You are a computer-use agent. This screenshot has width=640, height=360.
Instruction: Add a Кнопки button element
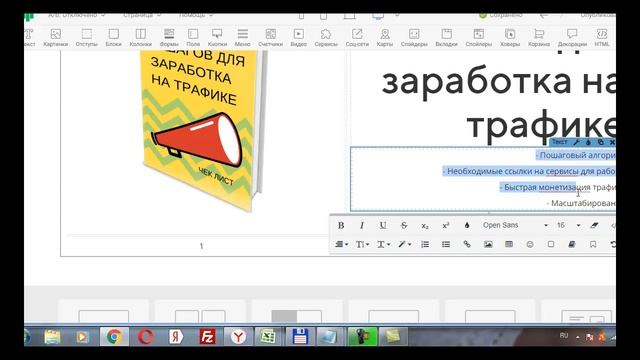pos(217,37)
